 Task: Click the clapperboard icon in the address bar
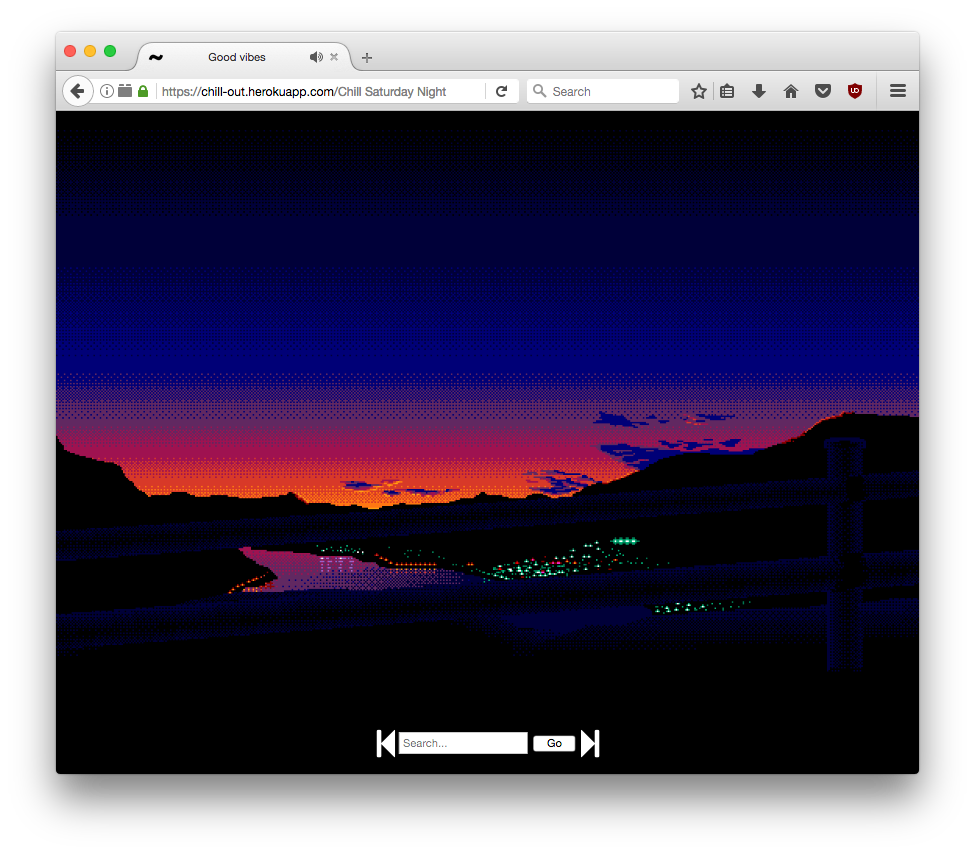pos(125,91)
